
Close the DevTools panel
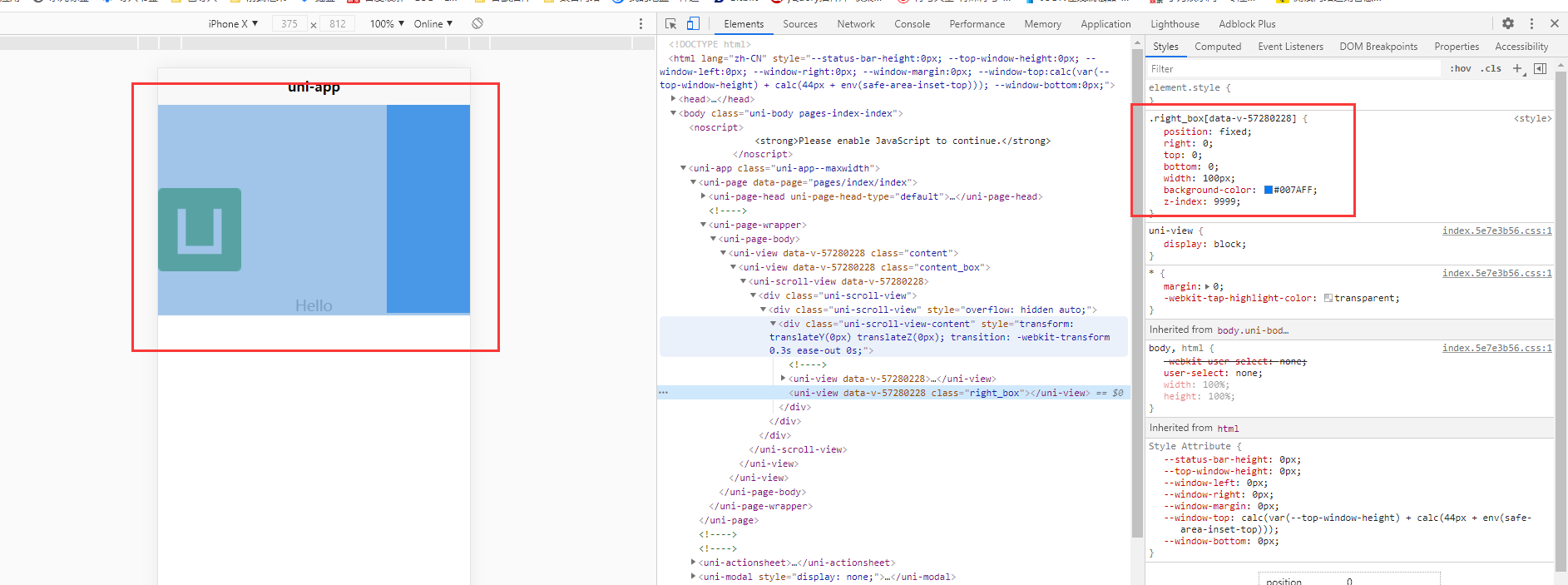tap(1554, 24)
